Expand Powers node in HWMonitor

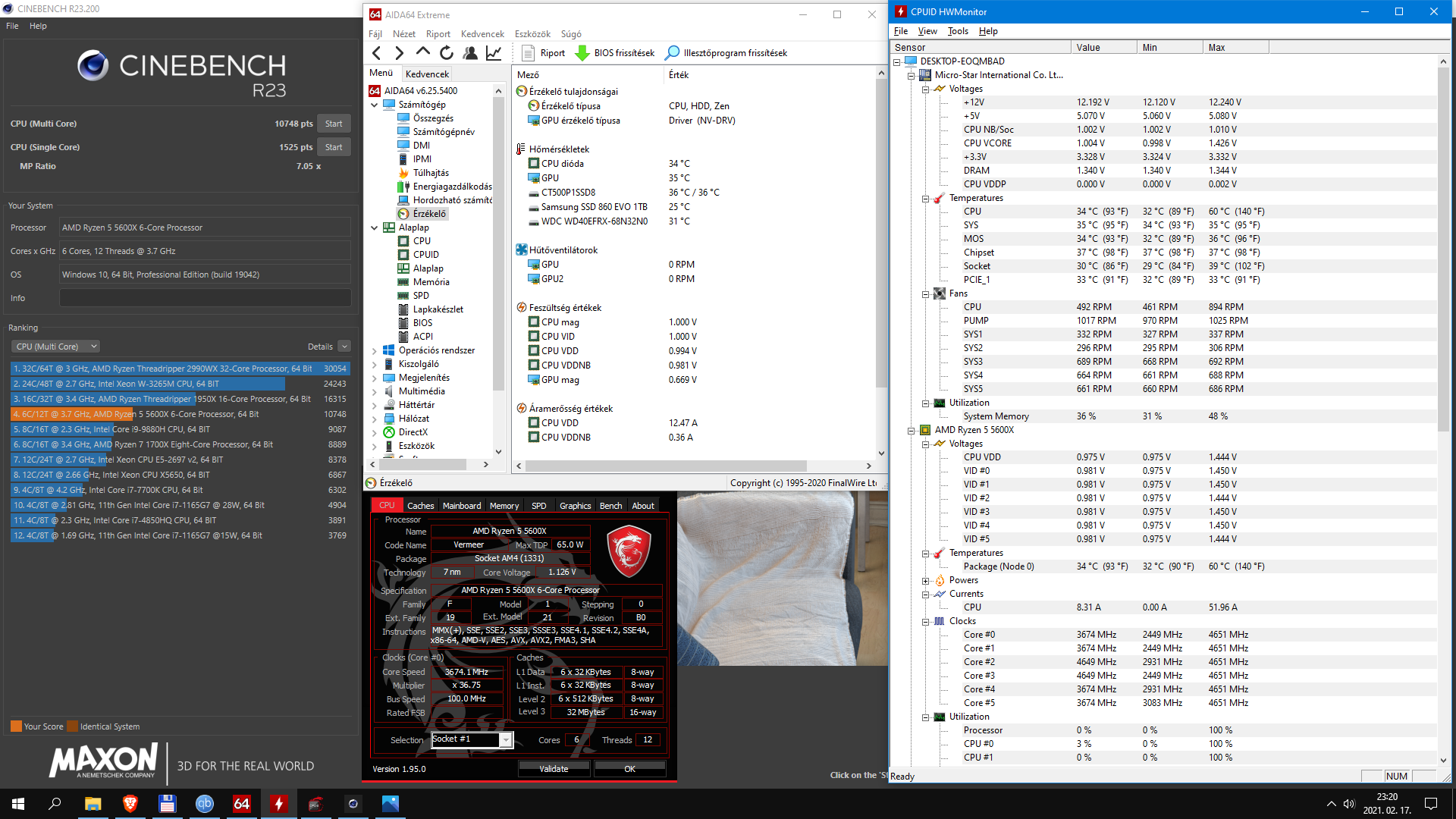point(925,581)
